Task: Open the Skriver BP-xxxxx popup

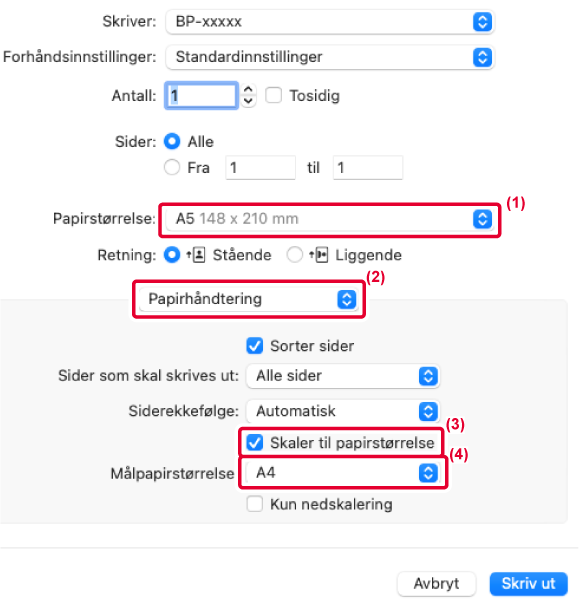Action: click(x=330, y=22)
